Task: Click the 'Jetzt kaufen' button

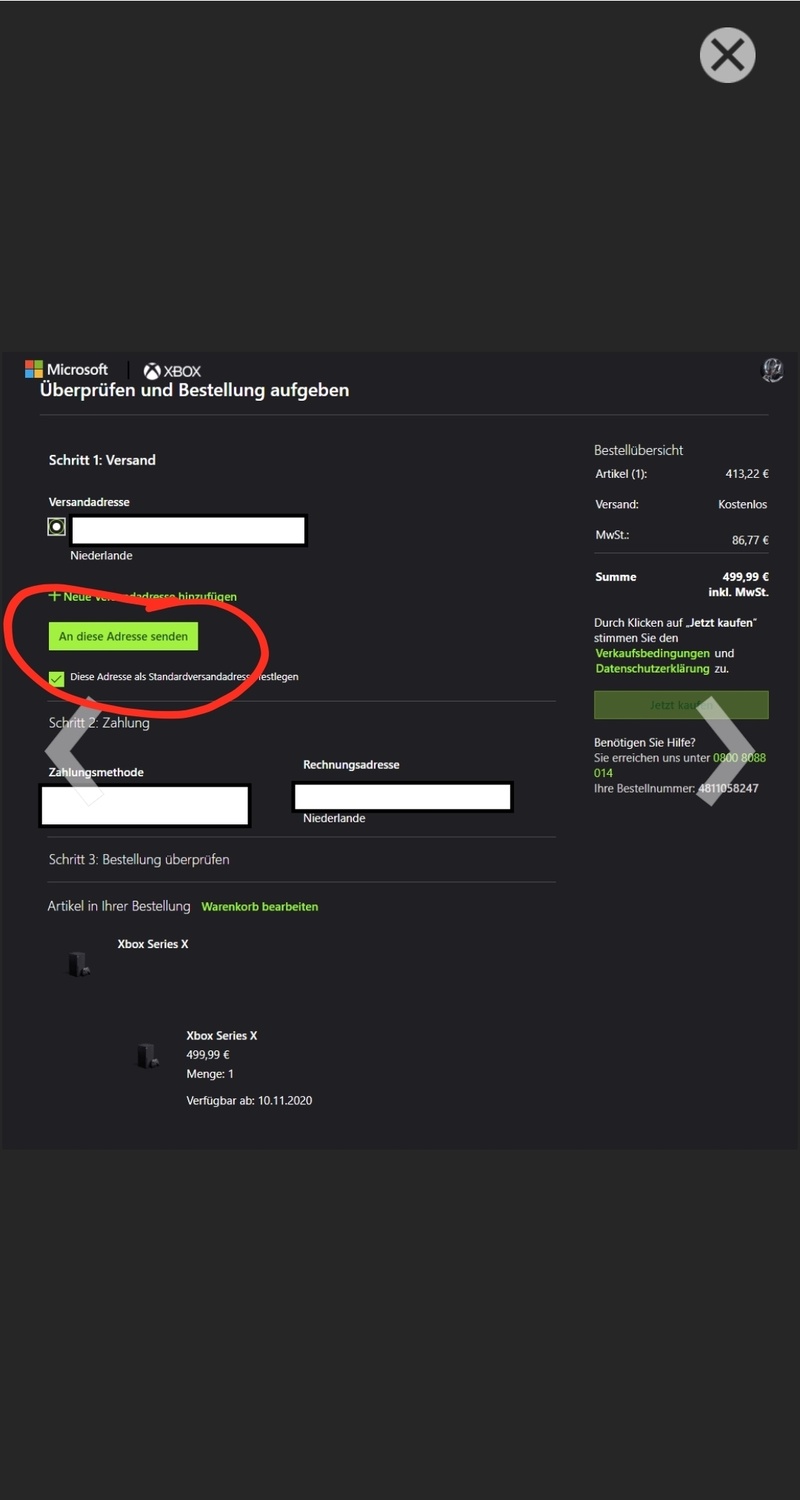Action: (x=681, y=705)
